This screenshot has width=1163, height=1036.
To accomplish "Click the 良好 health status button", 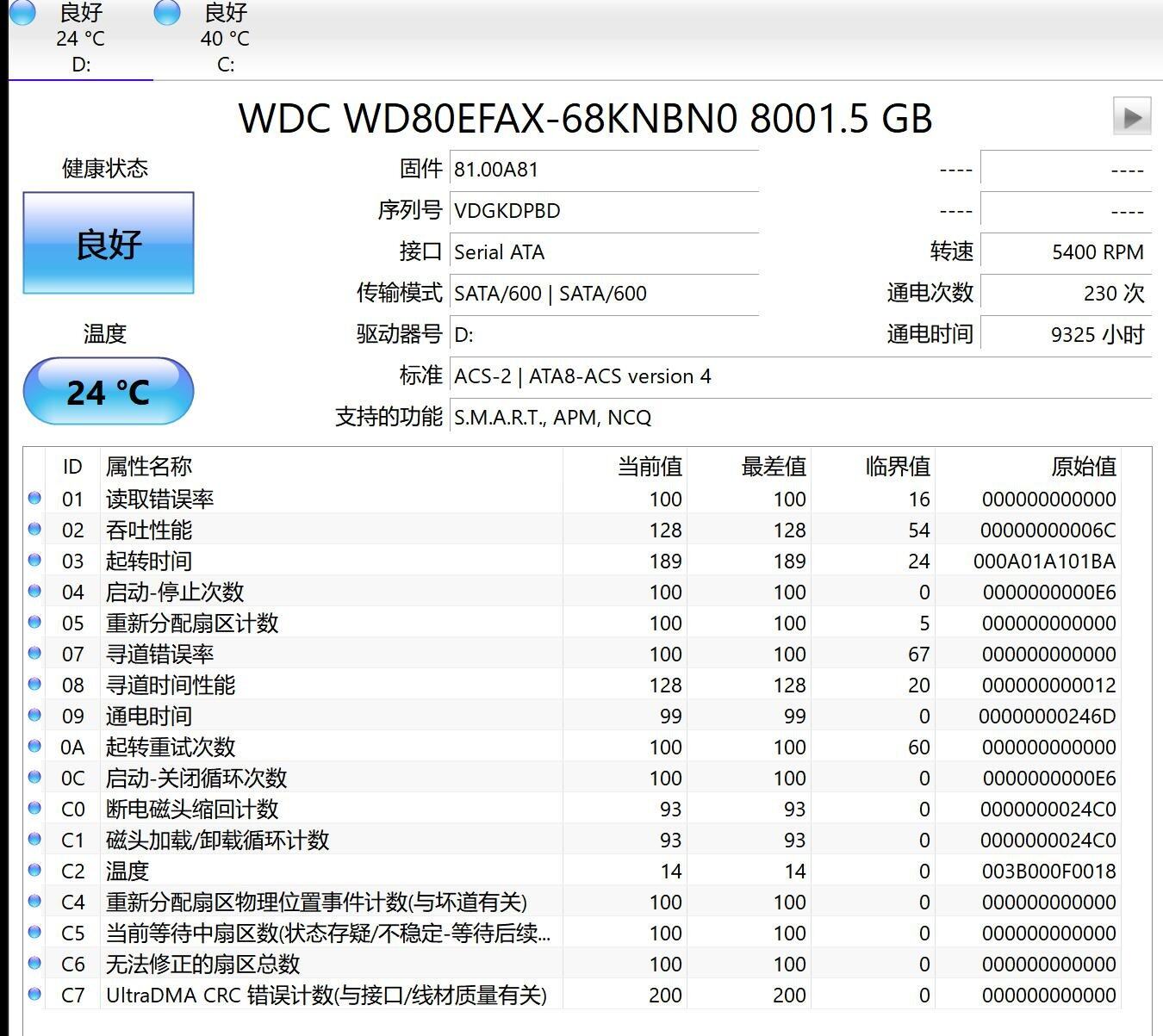I will [109, 243].
